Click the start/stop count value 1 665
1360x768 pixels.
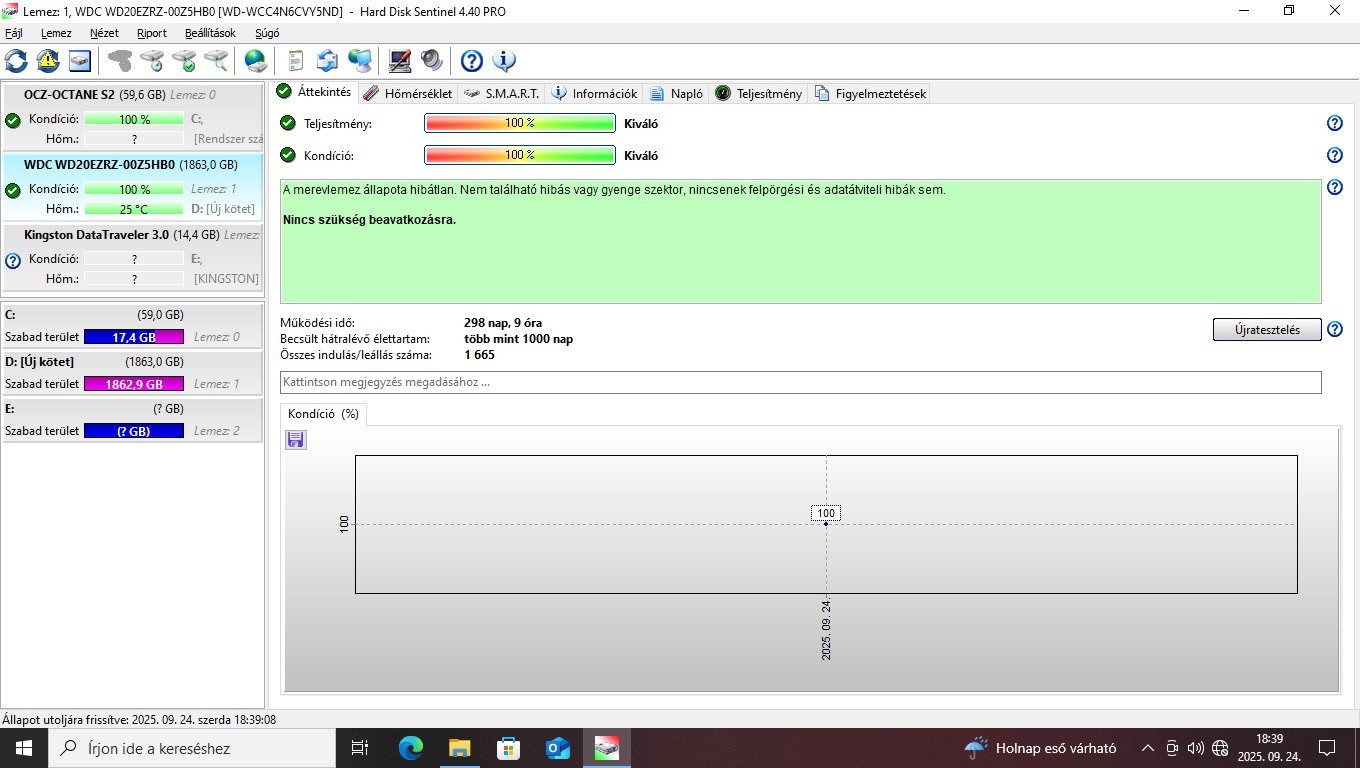[479, 355]
